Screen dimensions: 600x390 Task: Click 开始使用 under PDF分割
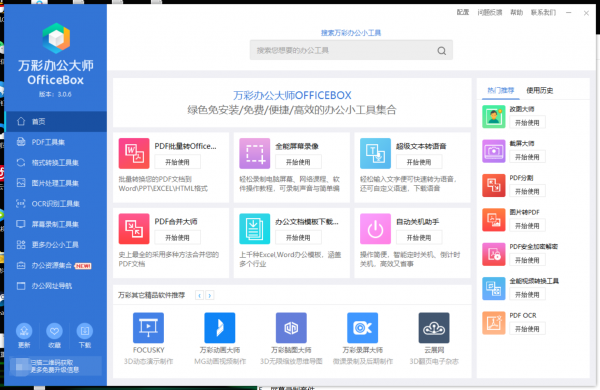pos(527,192)
